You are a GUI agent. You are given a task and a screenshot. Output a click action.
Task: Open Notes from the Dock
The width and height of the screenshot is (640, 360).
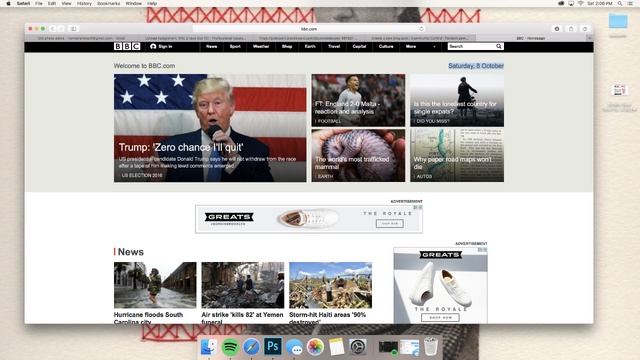pyautogui.click(x=336, y=347)
